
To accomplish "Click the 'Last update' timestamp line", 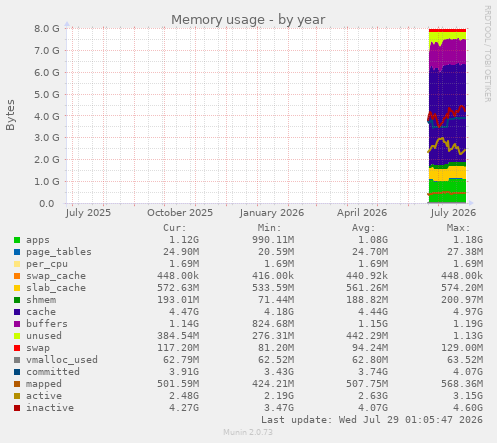I will point(372,420).
